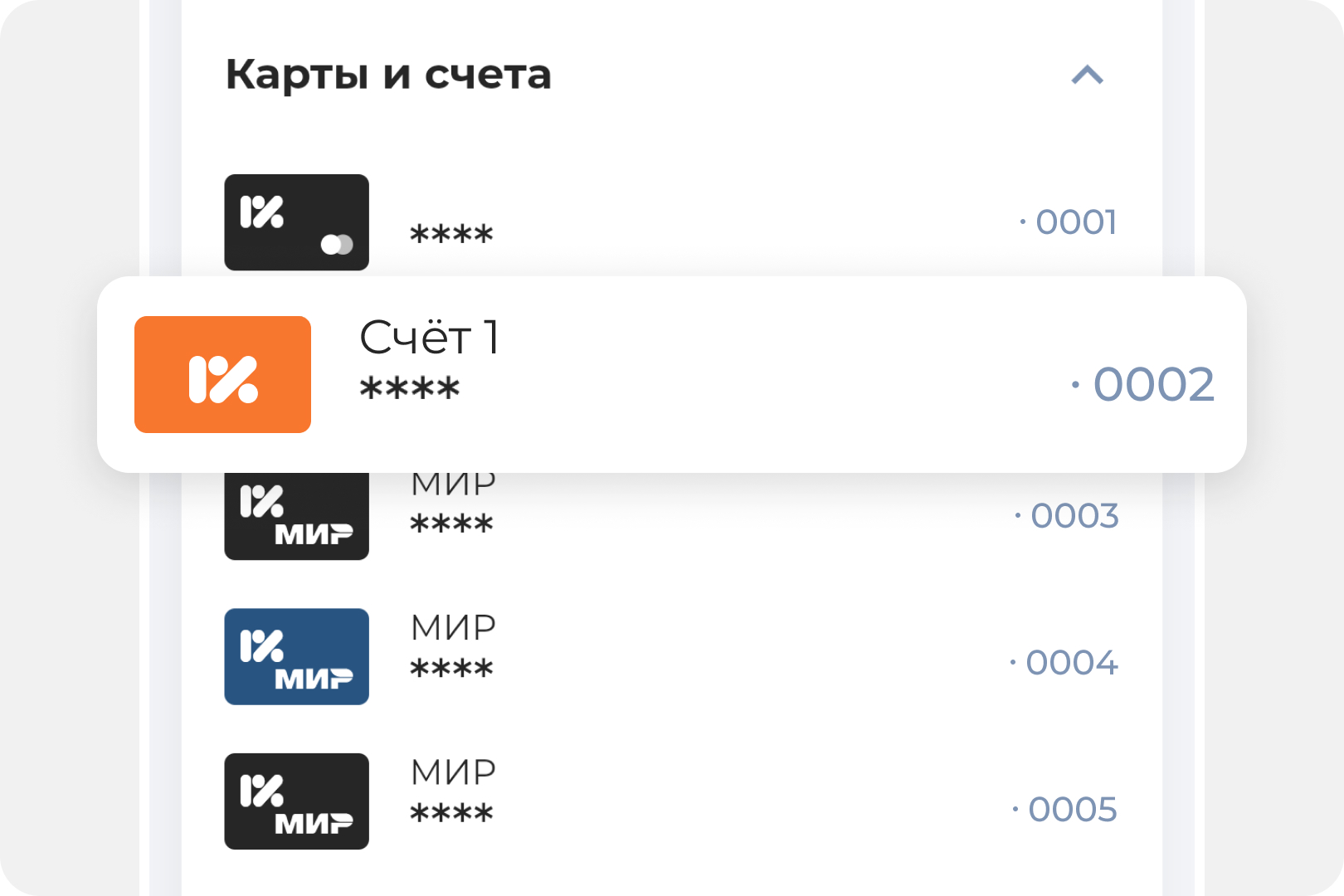The width and height of the screenshot is (1344, 896).
Task: Click the Карты и счета heading
Action: [x=388, y=75]
